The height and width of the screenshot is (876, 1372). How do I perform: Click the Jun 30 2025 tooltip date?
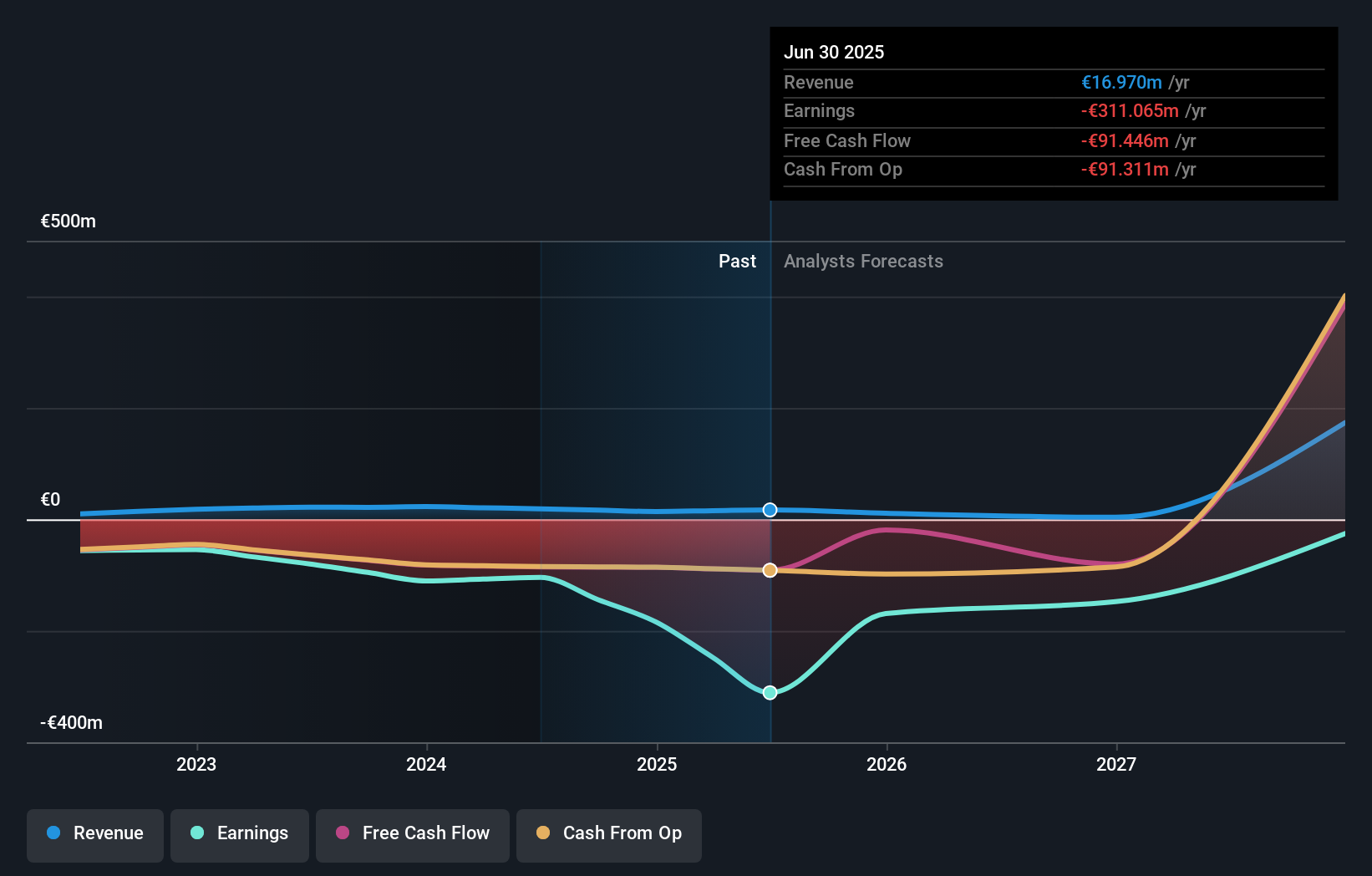pos(834,53)
